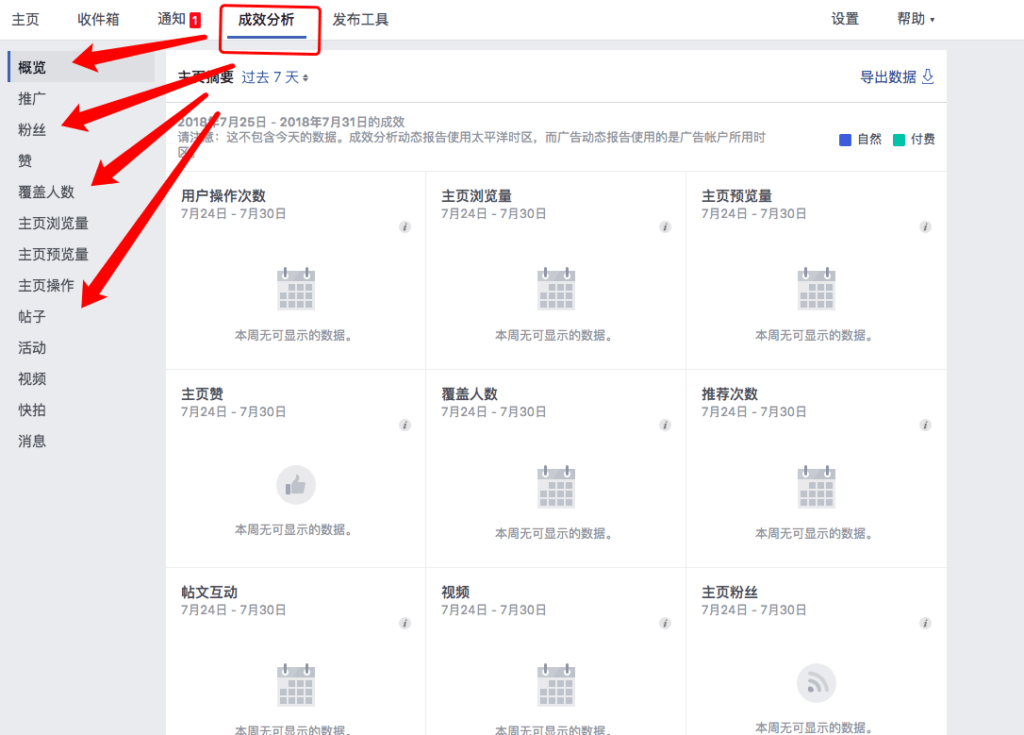Click the calendar icon in 覆盖人数 card
The image size is (1024, 735).
(556, 487)
